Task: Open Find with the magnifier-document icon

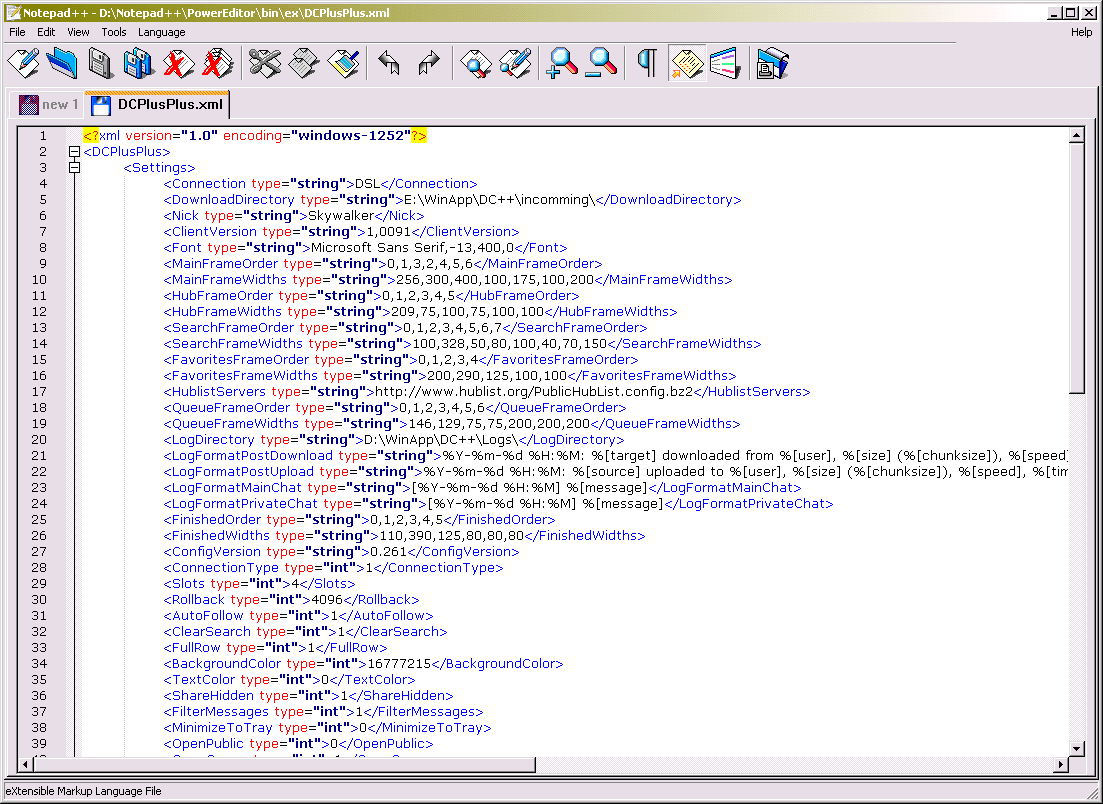Action: (x=476, y=63)
